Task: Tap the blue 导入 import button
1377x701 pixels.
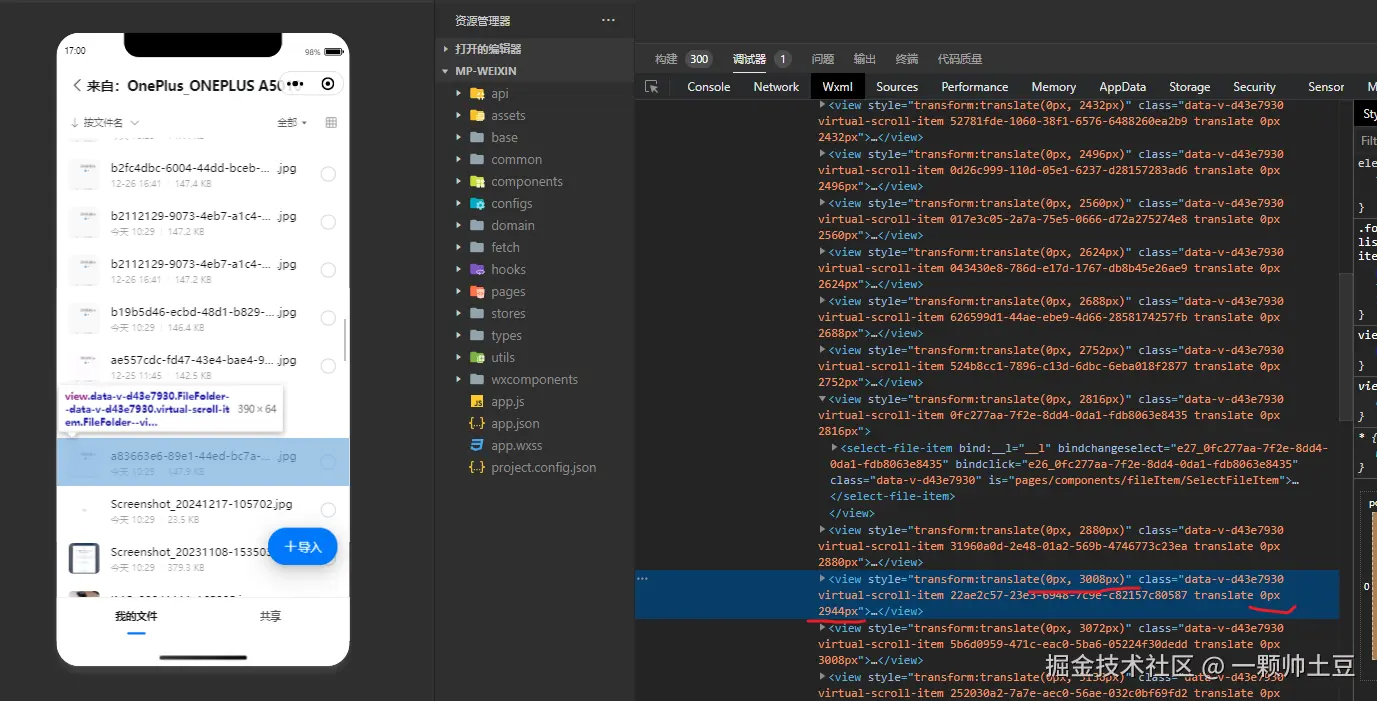Action: [303, 547]
